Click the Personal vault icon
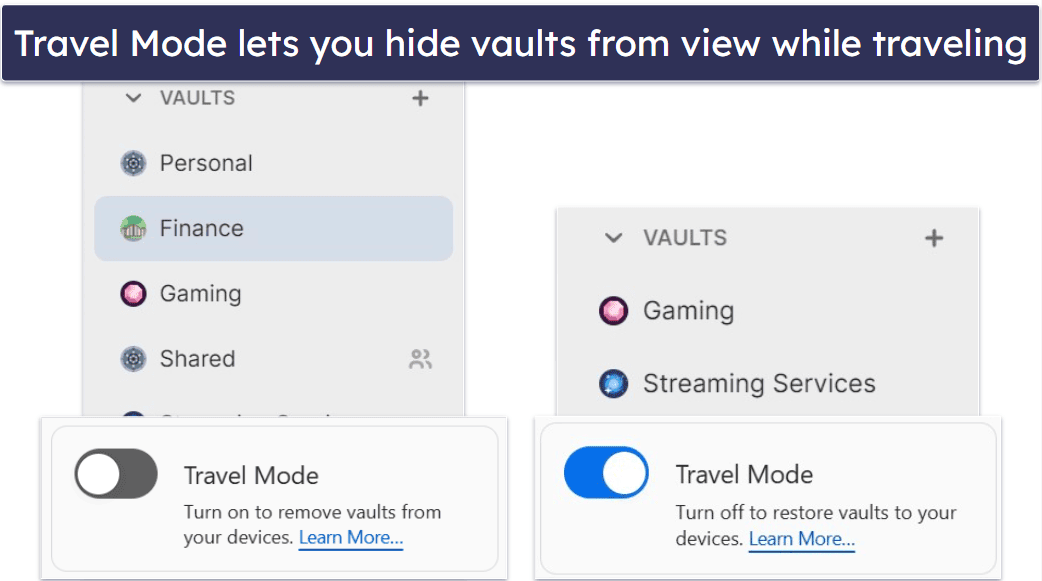1042x581 pixels. point(133,164)
